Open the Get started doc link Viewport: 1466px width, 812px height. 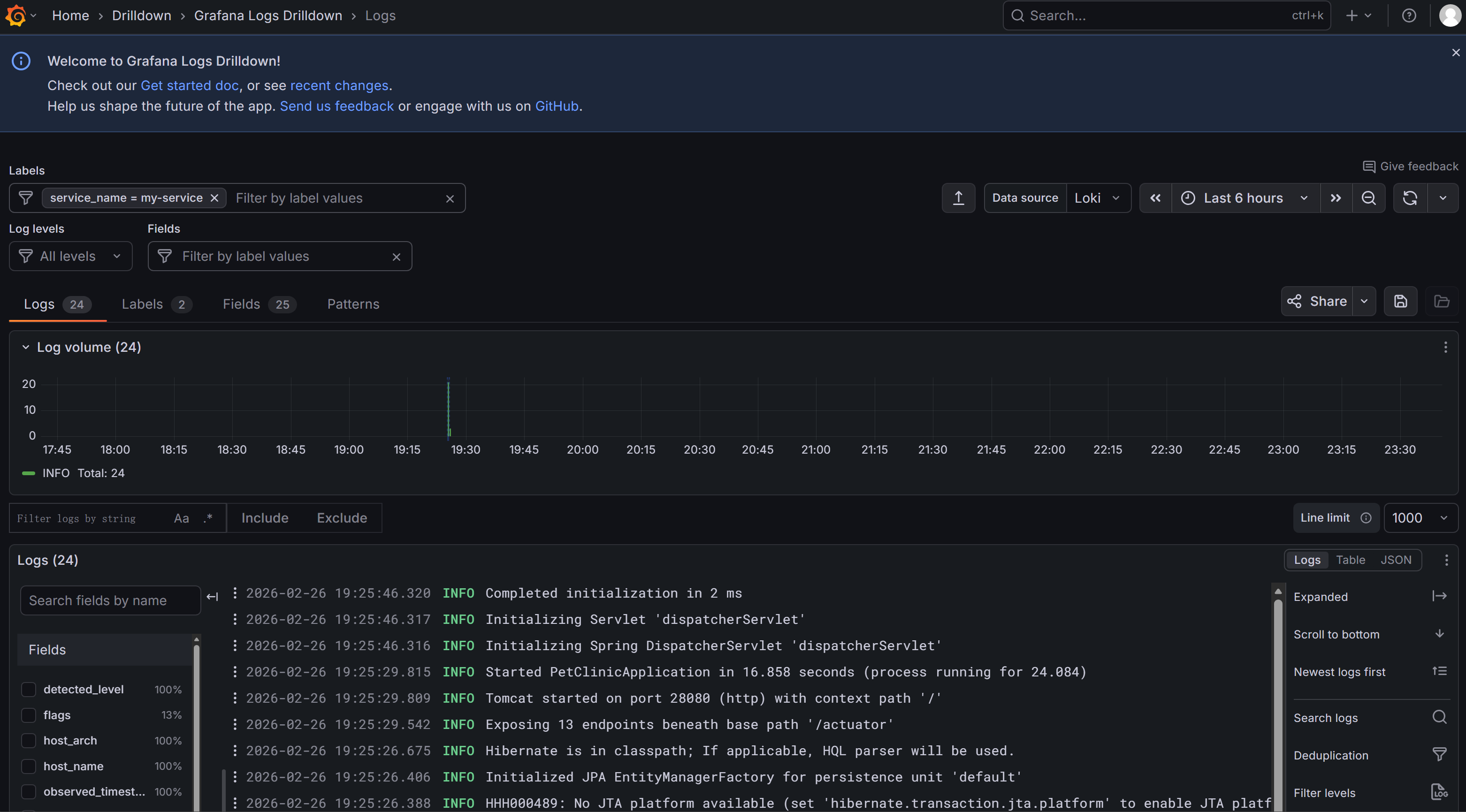click(190, 85)
